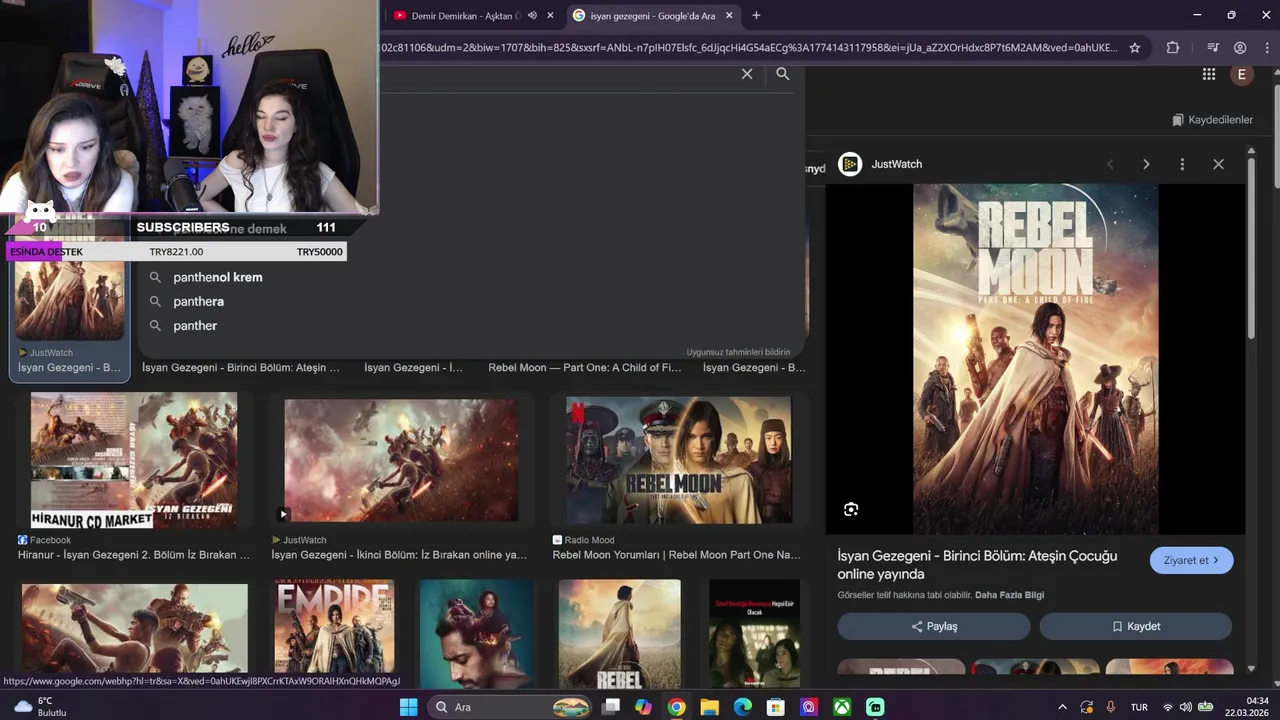This screenshot has width=1280, height=720.
Task: Select the suggestion panthenol krem
Action: 218,277
